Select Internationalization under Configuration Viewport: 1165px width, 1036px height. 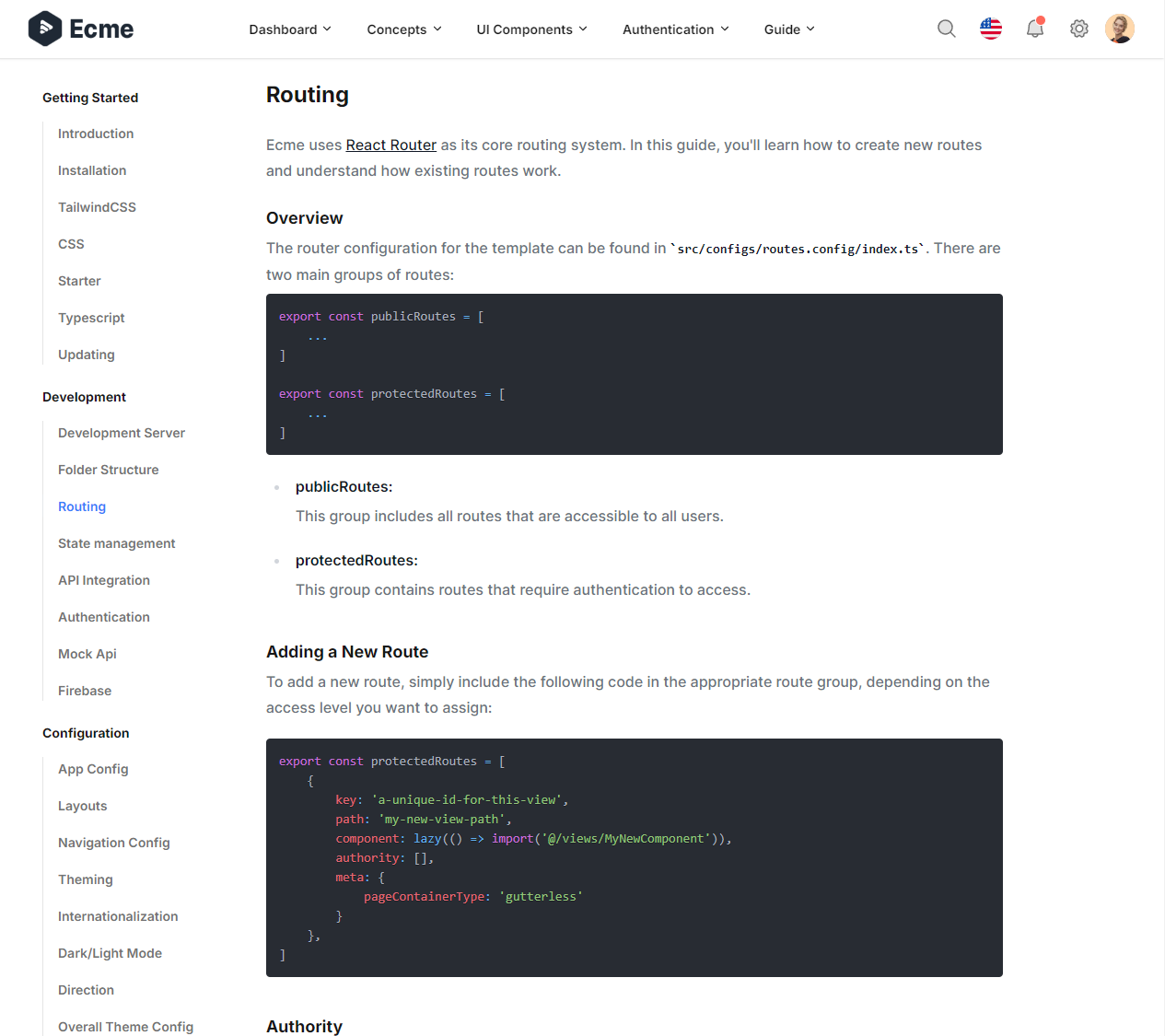point(118,916)
